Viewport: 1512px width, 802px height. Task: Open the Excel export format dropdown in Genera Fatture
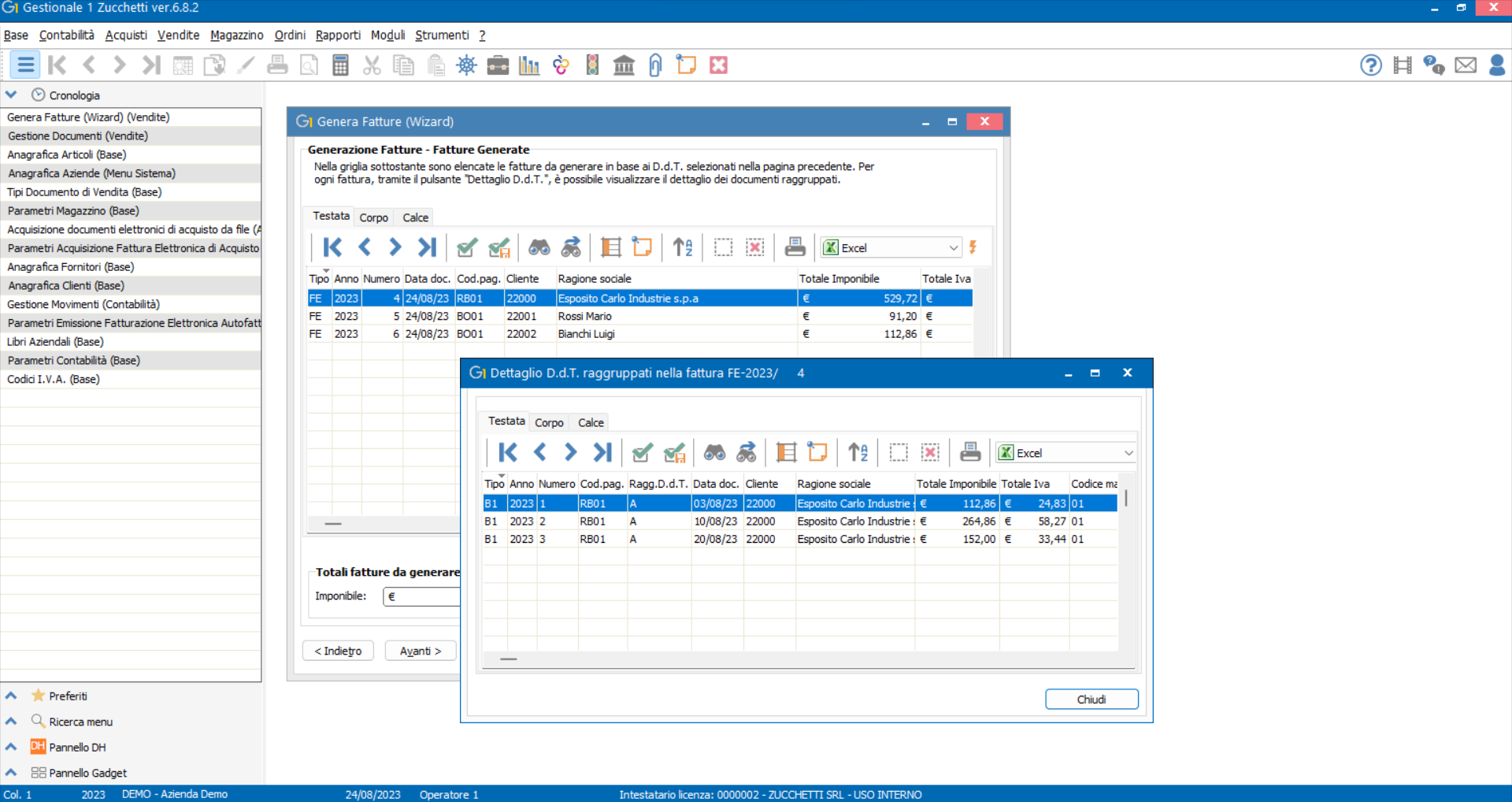pyautogui.click(x=890, y=247)
